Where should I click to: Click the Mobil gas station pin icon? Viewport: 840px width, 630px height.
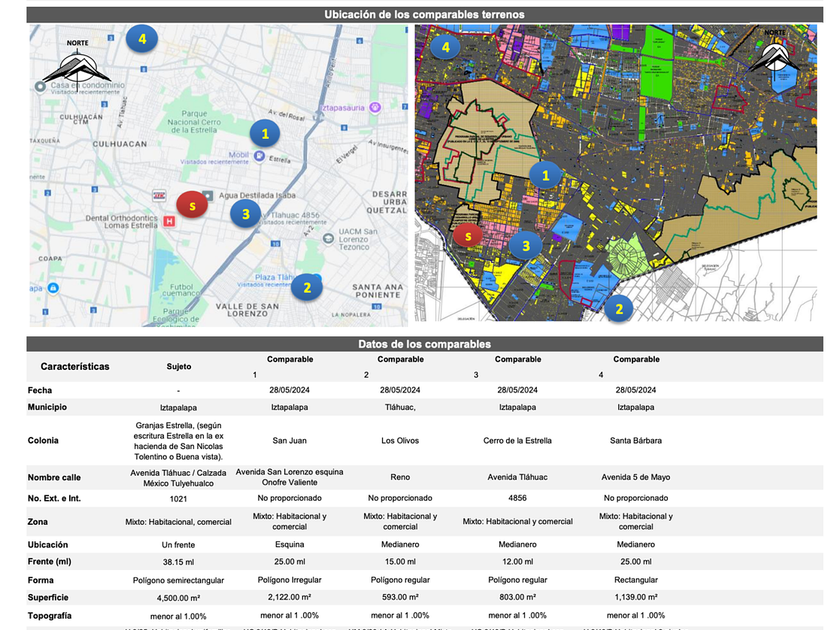[x=259, y=156]
